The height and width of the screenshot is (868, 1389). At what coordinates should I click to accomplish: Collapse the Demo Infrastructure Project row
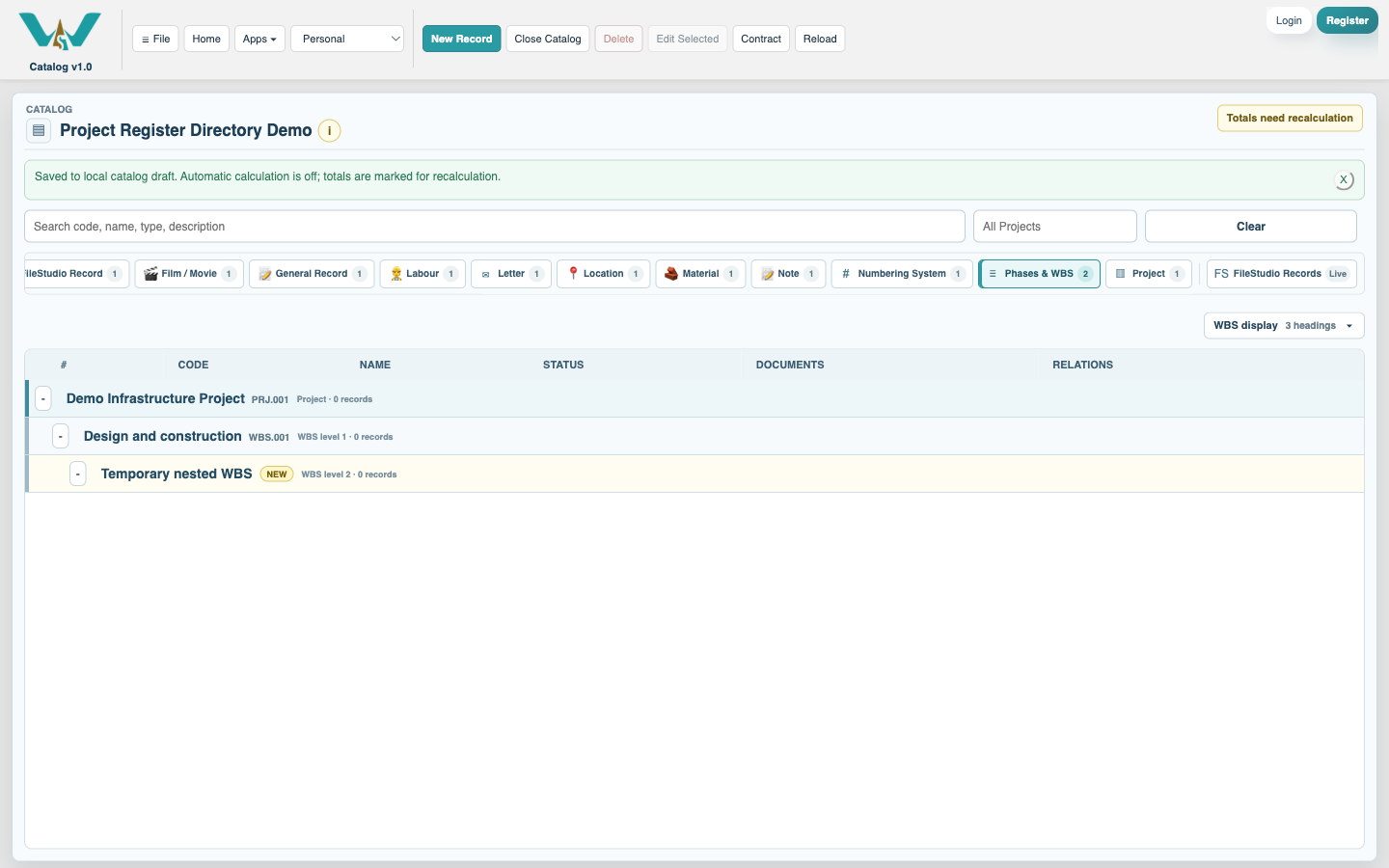click(x=43, y=398)
